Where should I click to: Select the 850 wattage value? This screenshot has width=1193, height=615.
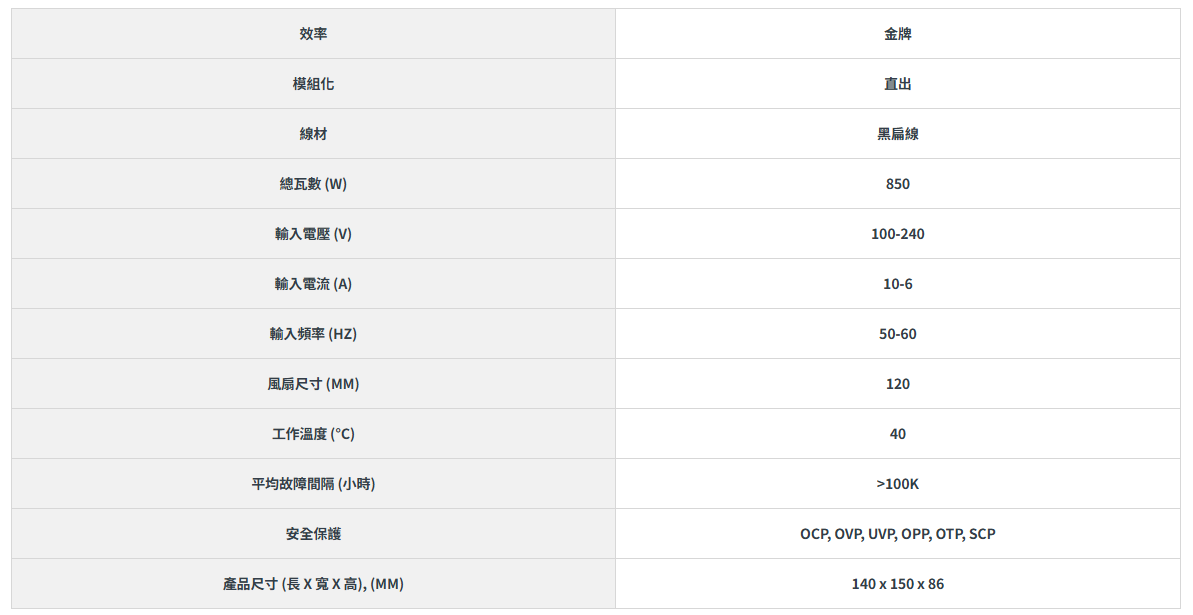[x=897, y=184]
